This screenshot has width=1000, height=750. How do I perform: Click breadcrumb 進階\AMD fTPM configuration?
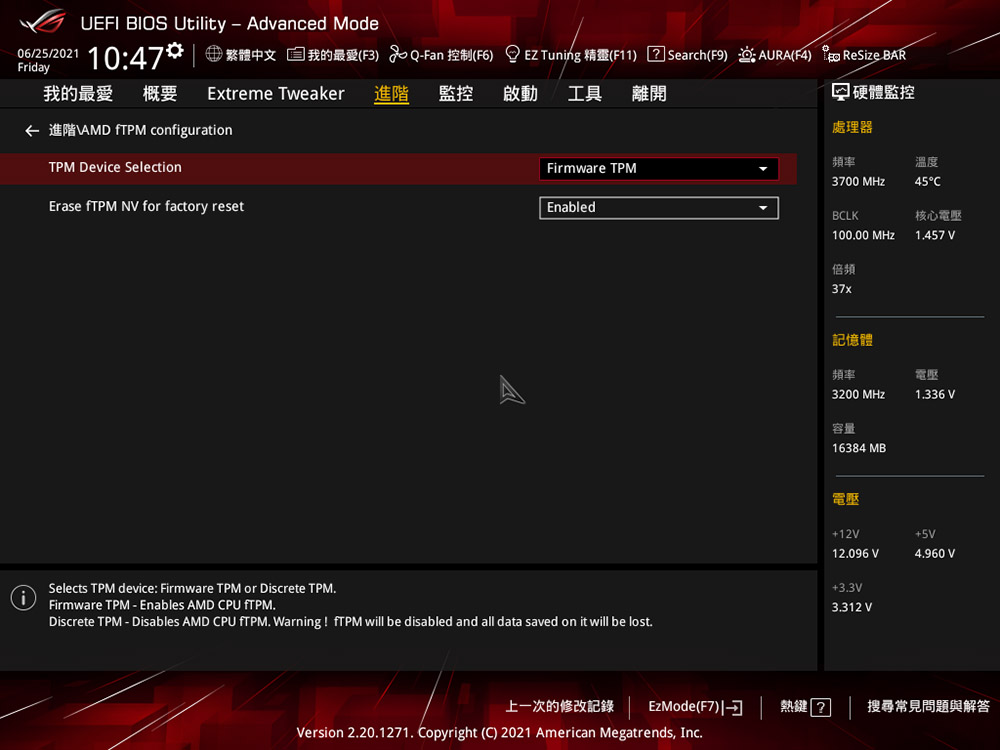coord(140,130)
